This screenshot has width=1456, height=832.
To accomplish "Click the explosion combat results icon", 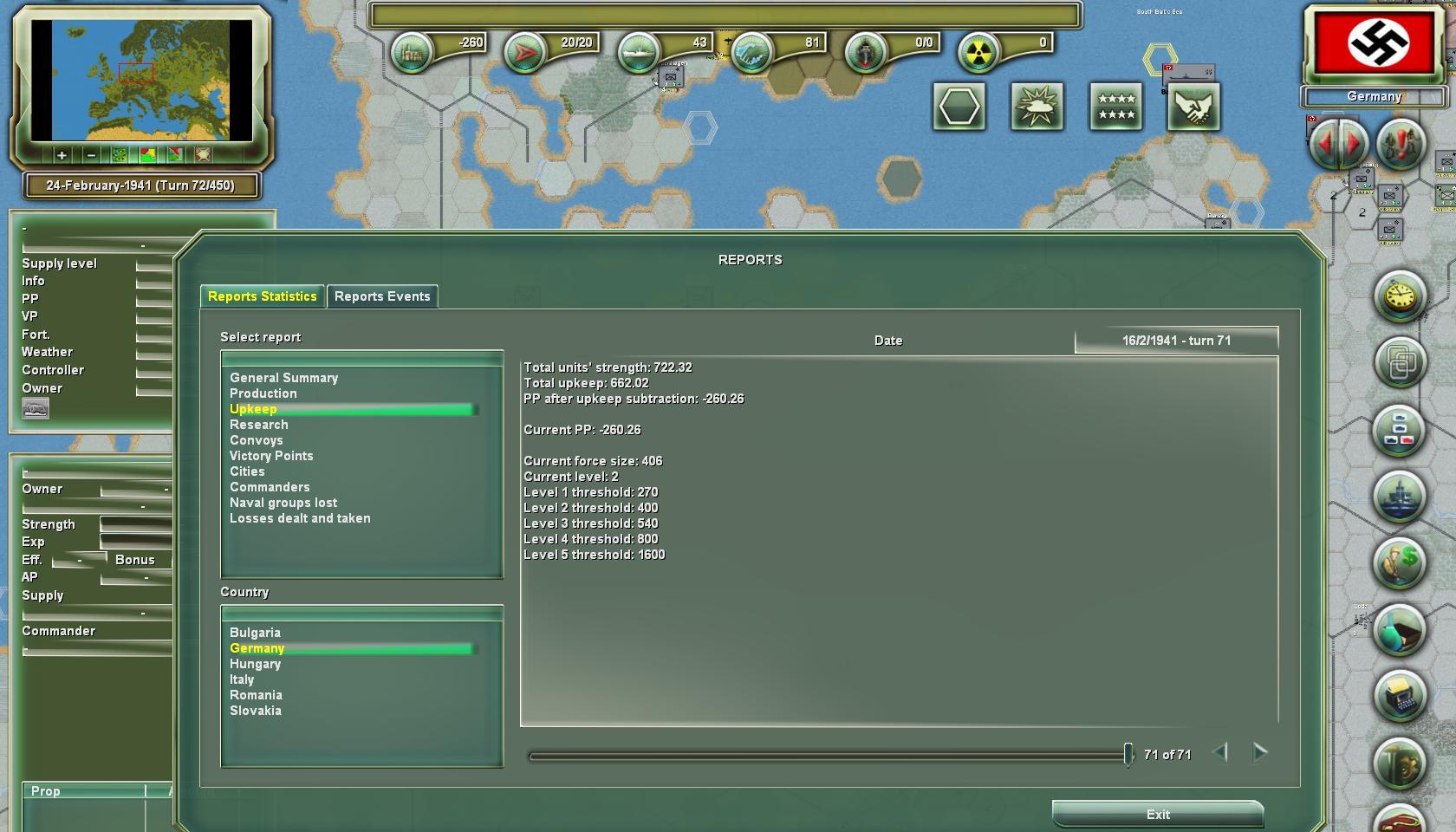I will click(1037, 106).
